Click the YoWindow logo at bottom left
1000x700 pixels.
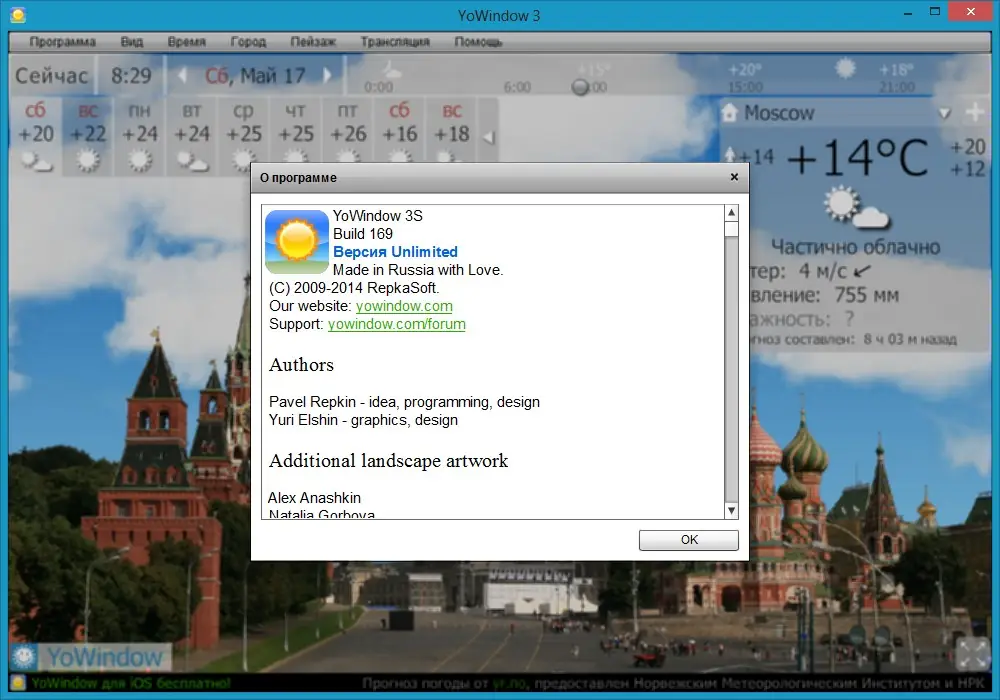pos(91,657)
